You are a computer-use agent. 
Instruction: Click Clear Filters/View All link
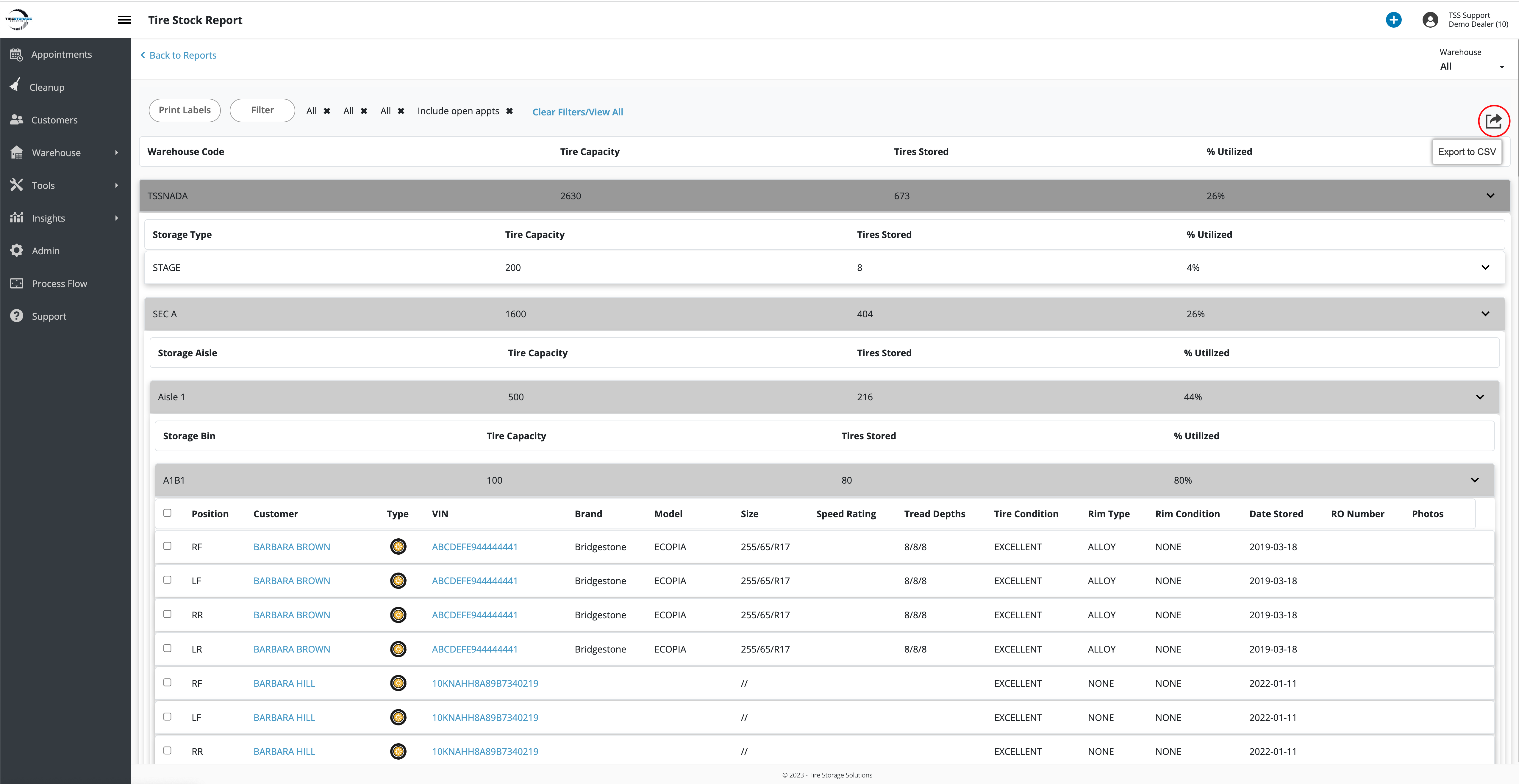click(577, 112)
